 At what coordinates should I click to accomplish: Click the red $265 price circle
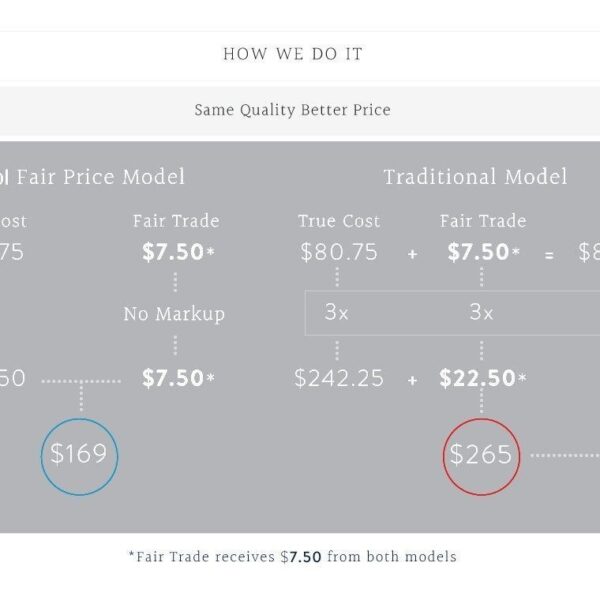coord(481,457)
